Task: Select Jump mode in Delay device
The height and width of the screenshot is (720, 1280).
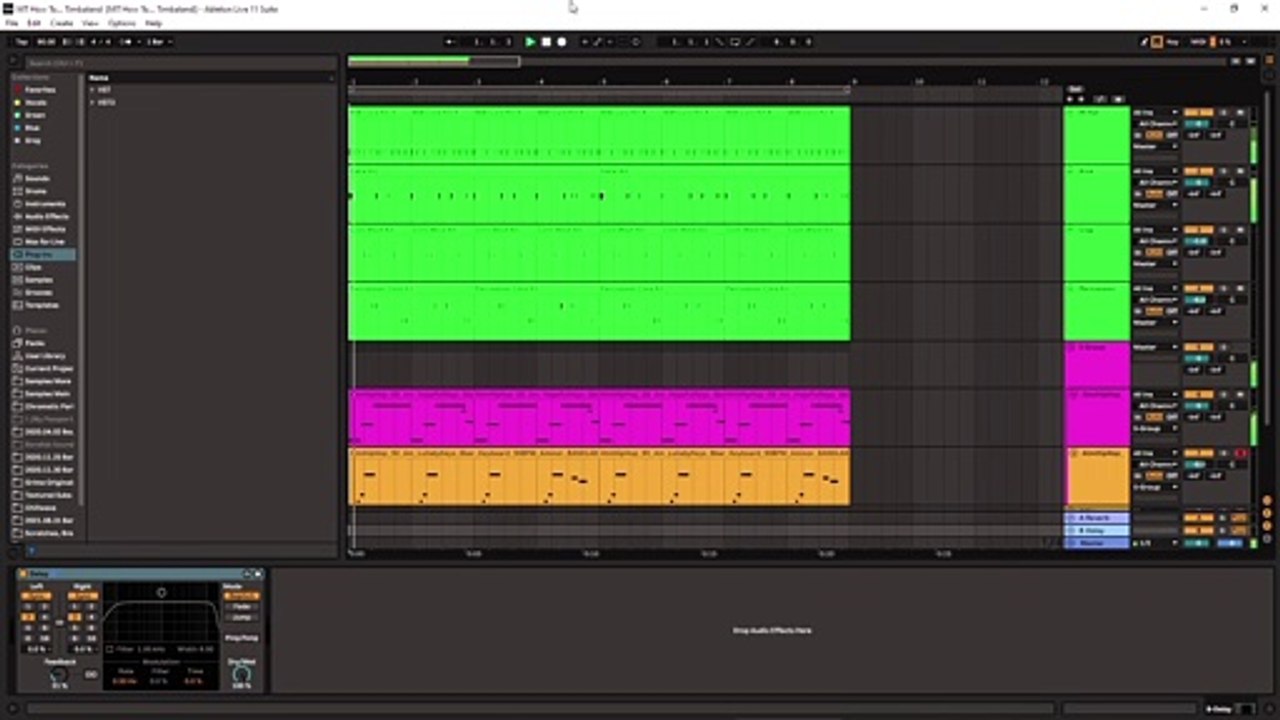Action: [x=241, y=618]
